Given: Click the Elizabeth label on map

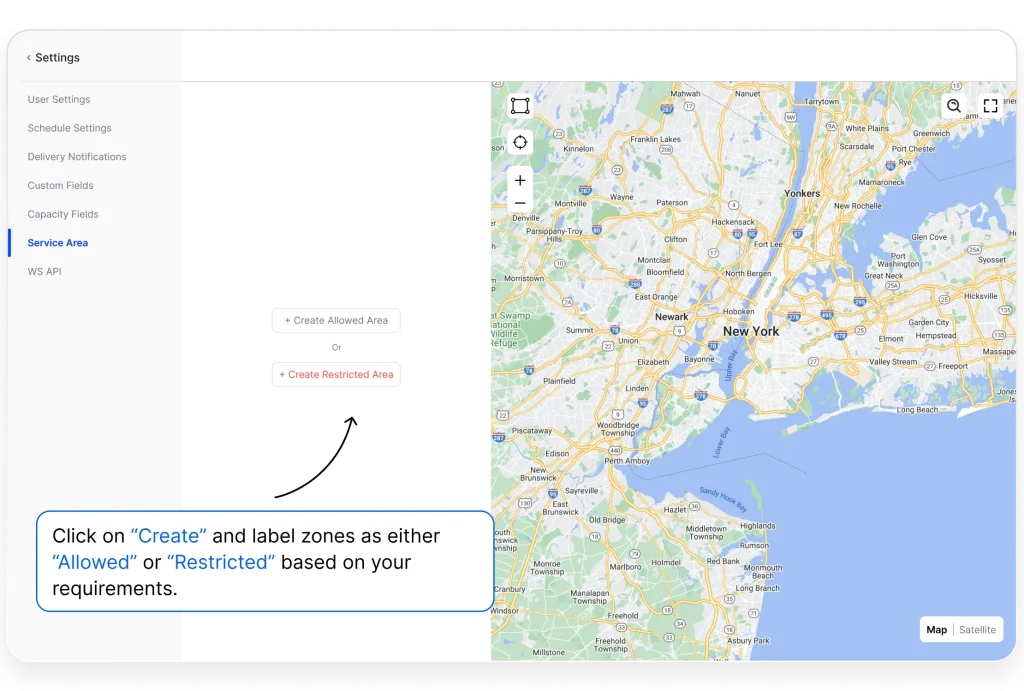Looking at the screenshot, I should pyautogui.click(x=653, y=361).
